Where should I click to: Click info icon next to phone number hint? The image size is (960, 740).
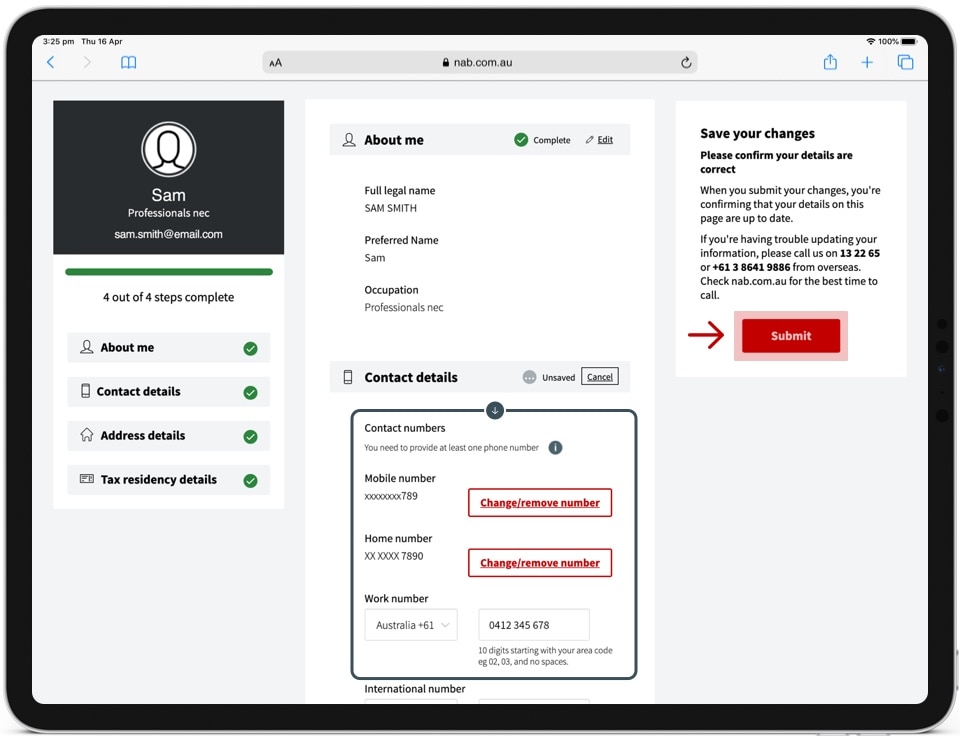555,448
